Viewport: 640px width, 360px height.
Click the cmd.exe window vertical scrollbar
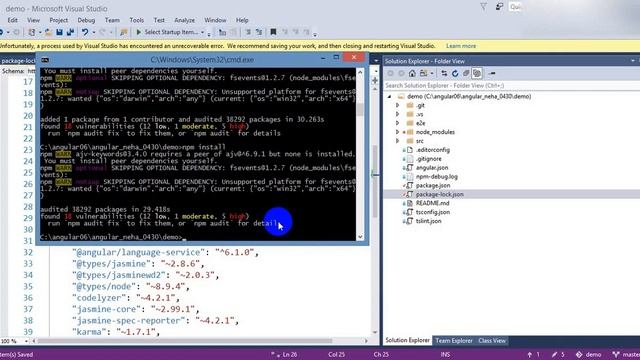pyautogui.click(x=360, y=154)
